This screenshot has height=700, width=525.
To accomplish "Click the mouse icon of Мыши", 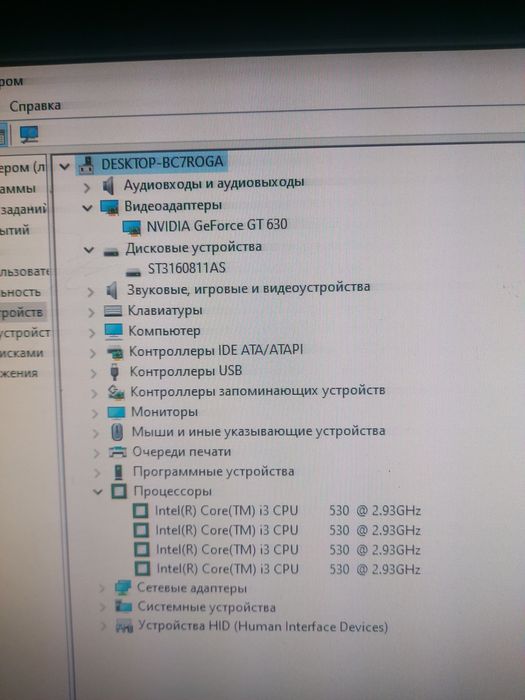I will coord(117,432).
